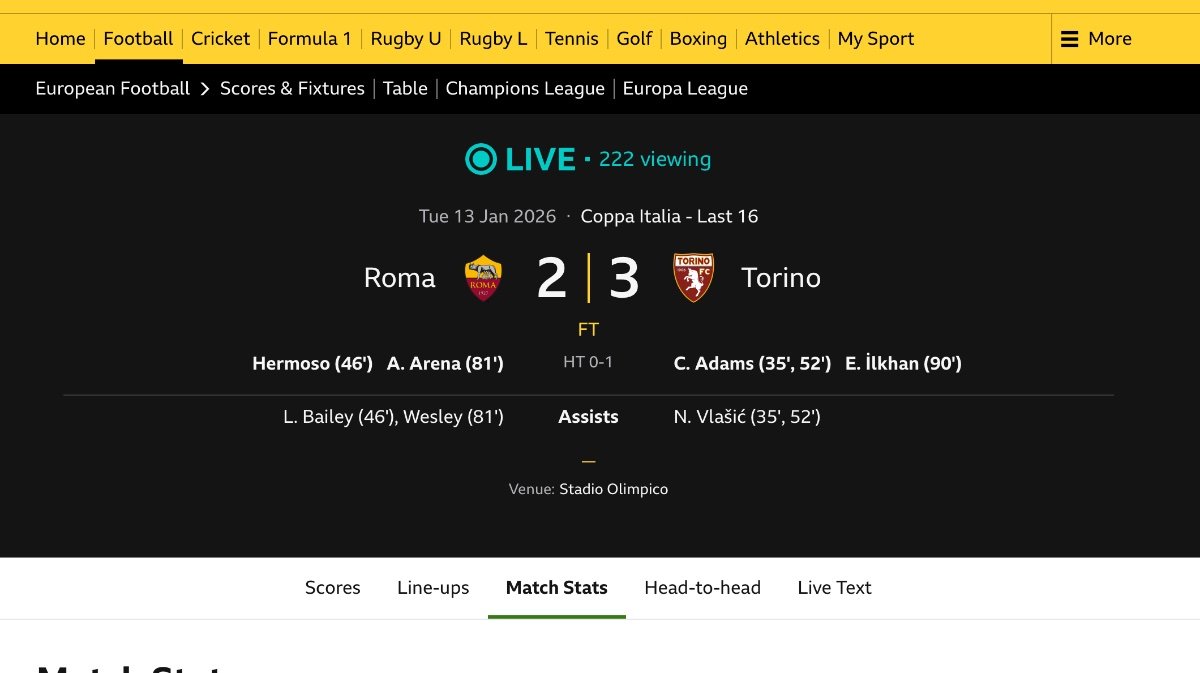Click the chevron after European Football
Image resolution: width=1200 pixels, height=673 pixels.
(x=205, y=89)
